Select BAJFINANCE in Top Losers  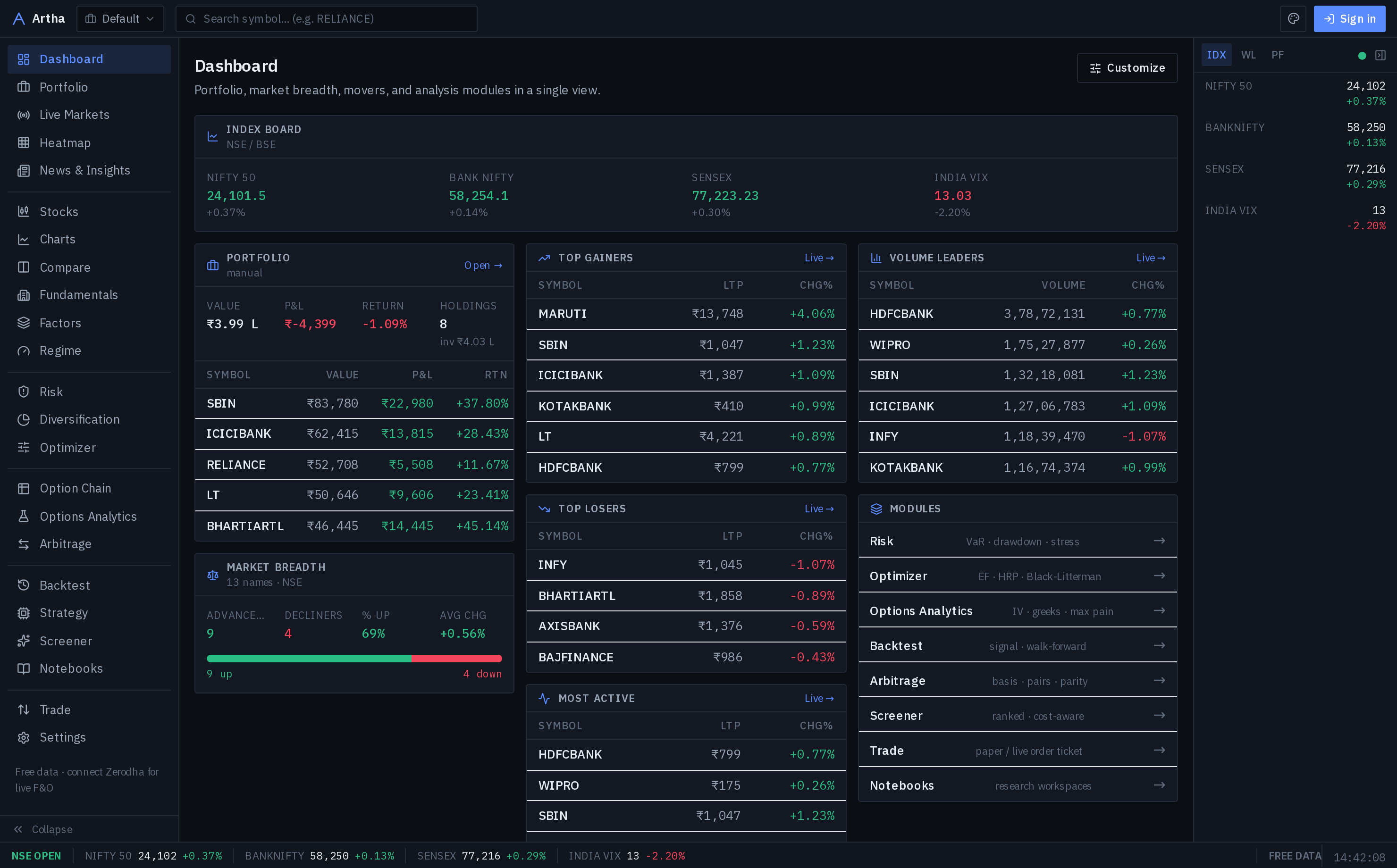tap(686, 657)
